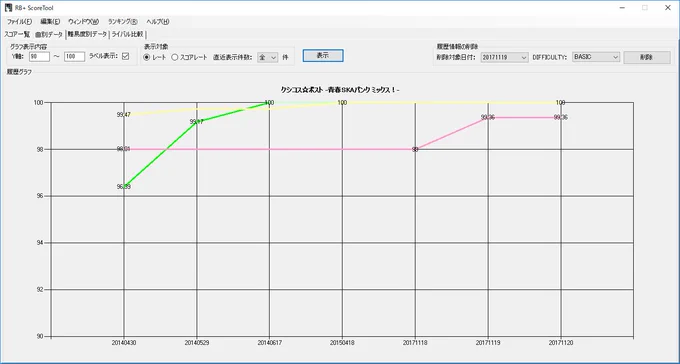Click the Y-axis value label 92
This screenshot has height=364, width=680.
pyautogui.click(x=39, y=290)
